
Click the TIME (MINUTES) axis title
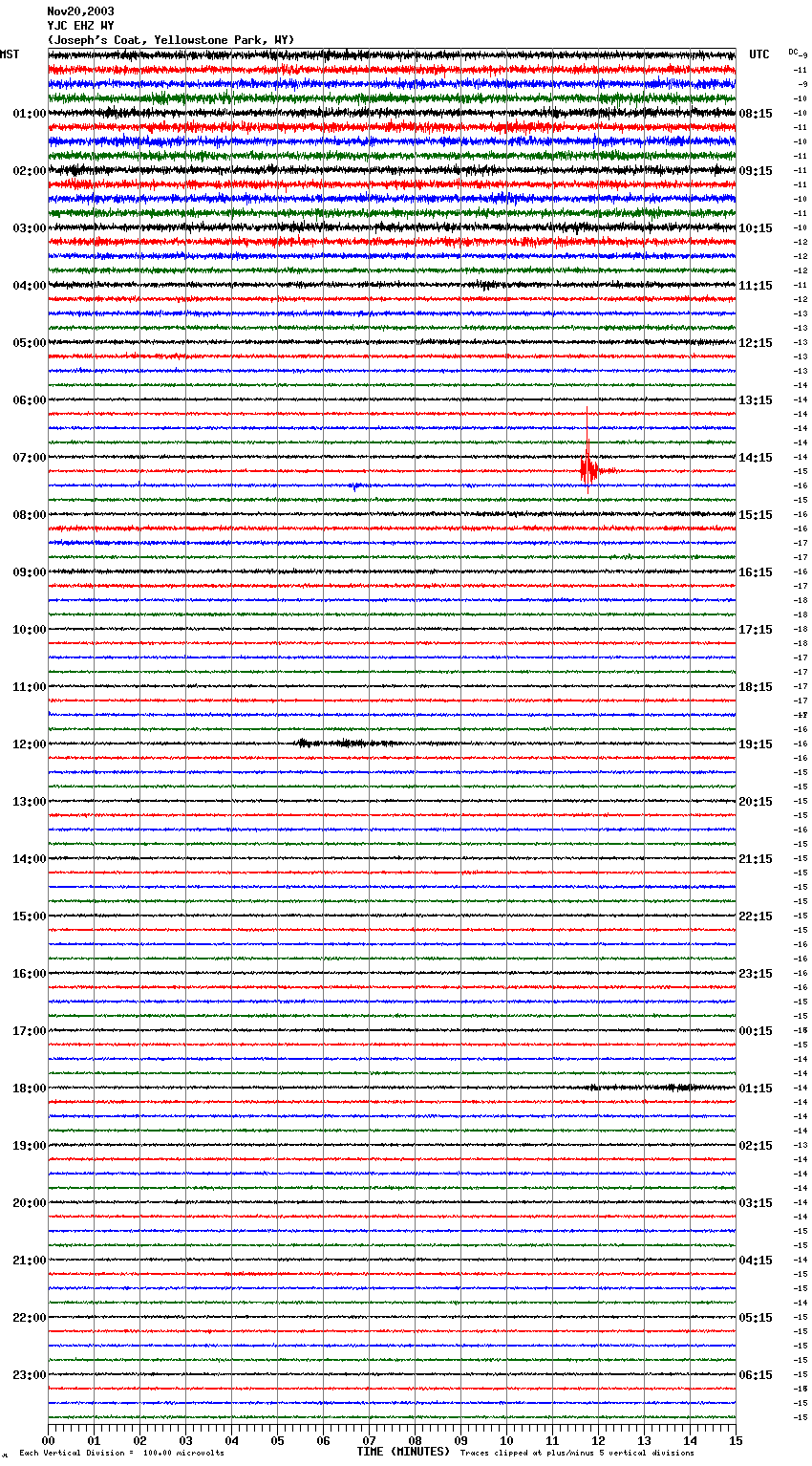click(403, 1452)
